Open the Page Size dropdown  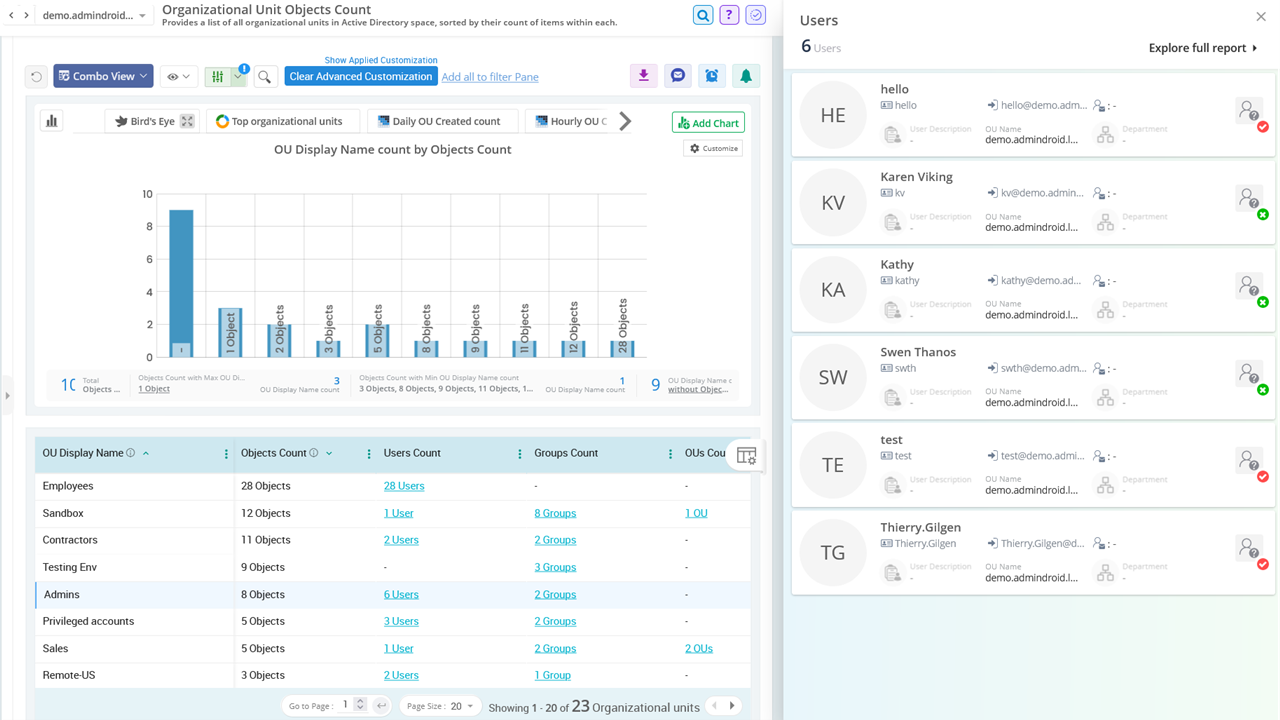(x=440, y=705)
